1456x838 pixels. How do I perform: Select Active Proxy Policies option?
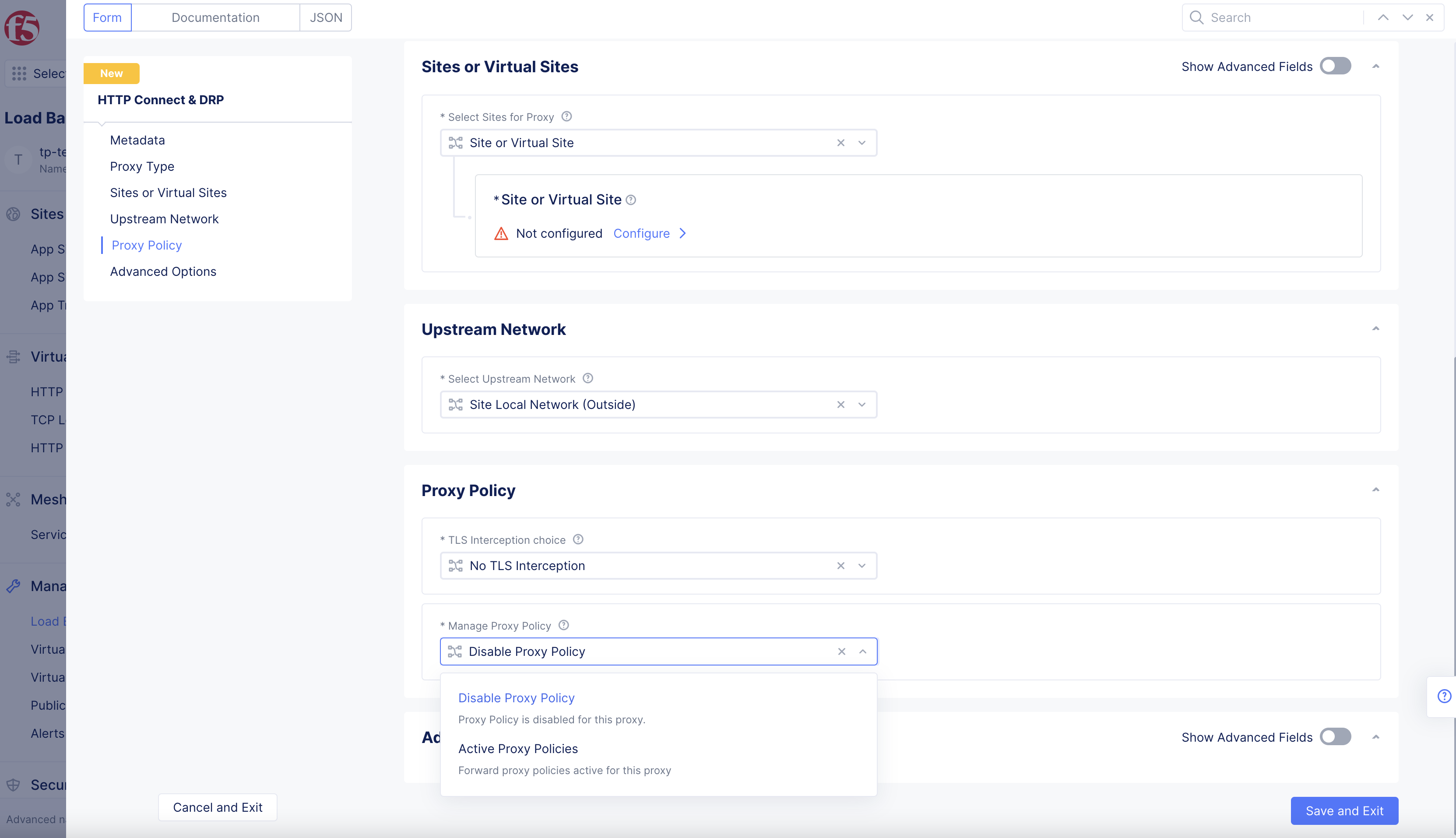tap(518, 749)
